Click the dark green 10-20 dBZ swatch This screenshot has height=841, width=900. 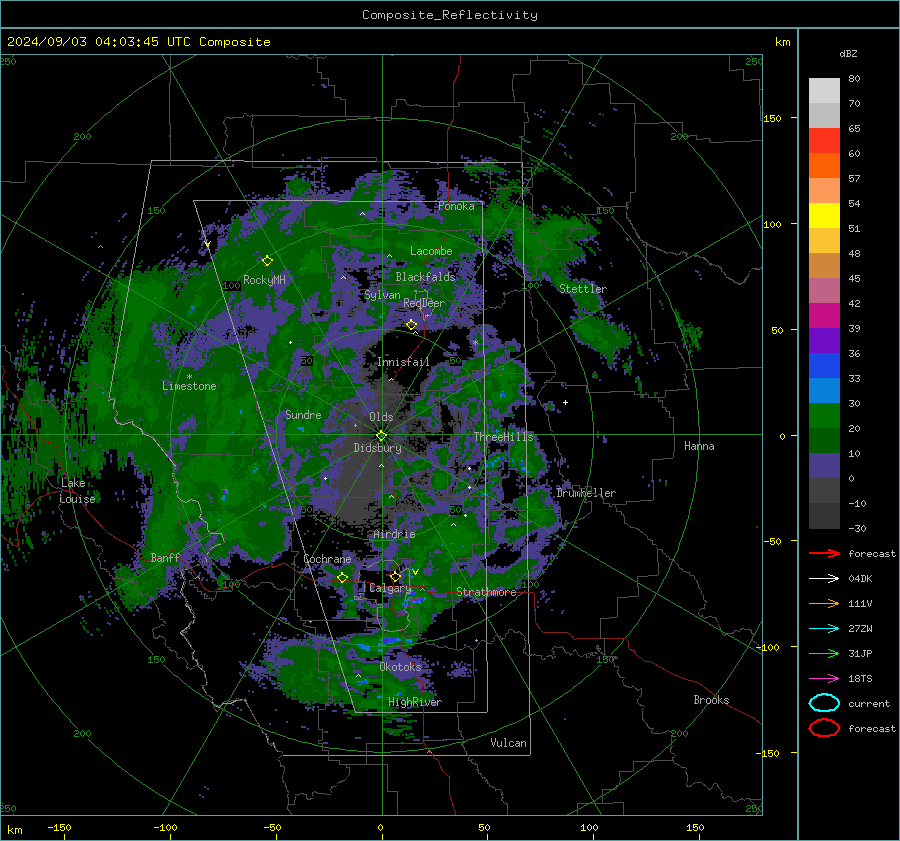pos(824,441)
